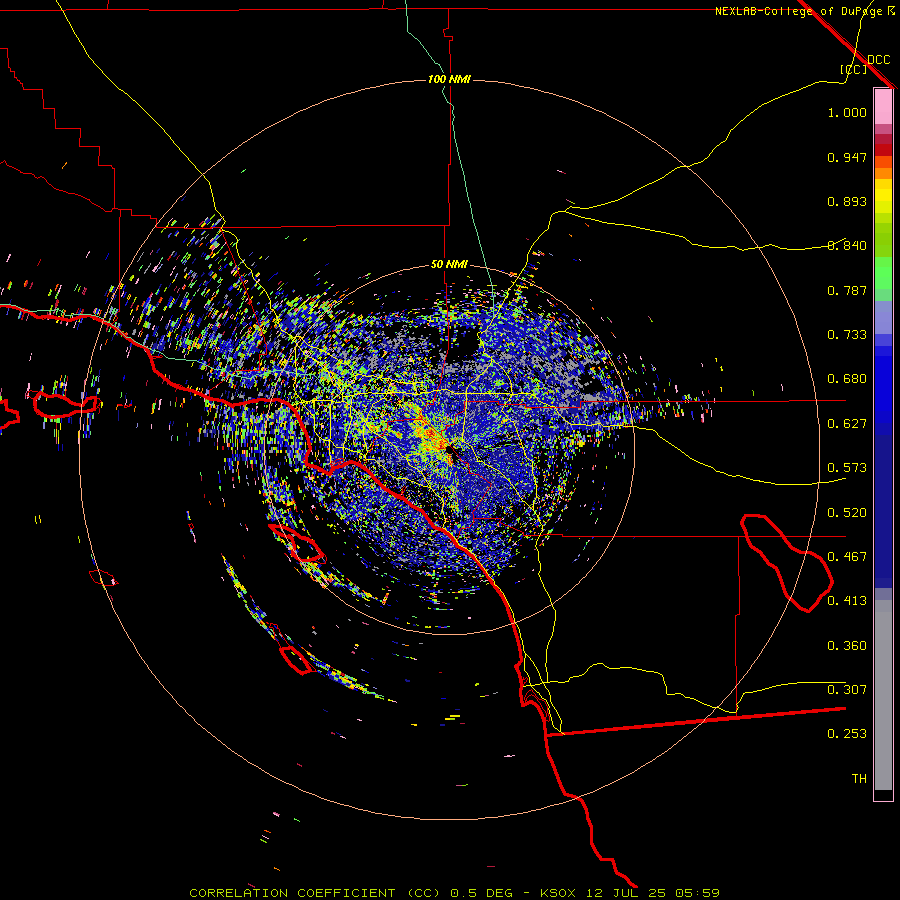Image resolution: width=900 pixels, height=900 pixels.
Task: Click the '0.253' scale value
Action: coord(847,734)
